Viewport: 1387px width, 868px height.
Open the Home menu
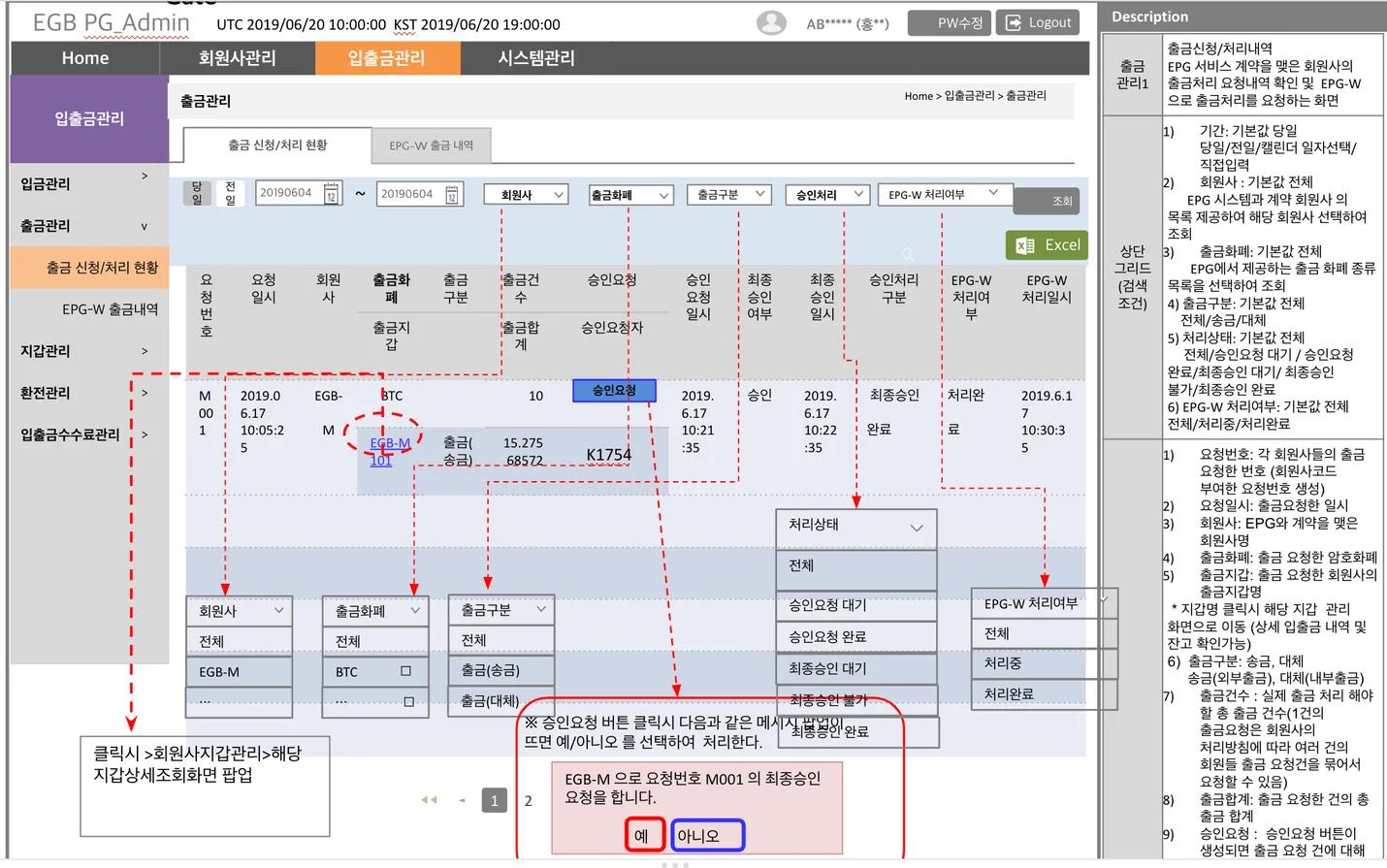coord(85,58)
